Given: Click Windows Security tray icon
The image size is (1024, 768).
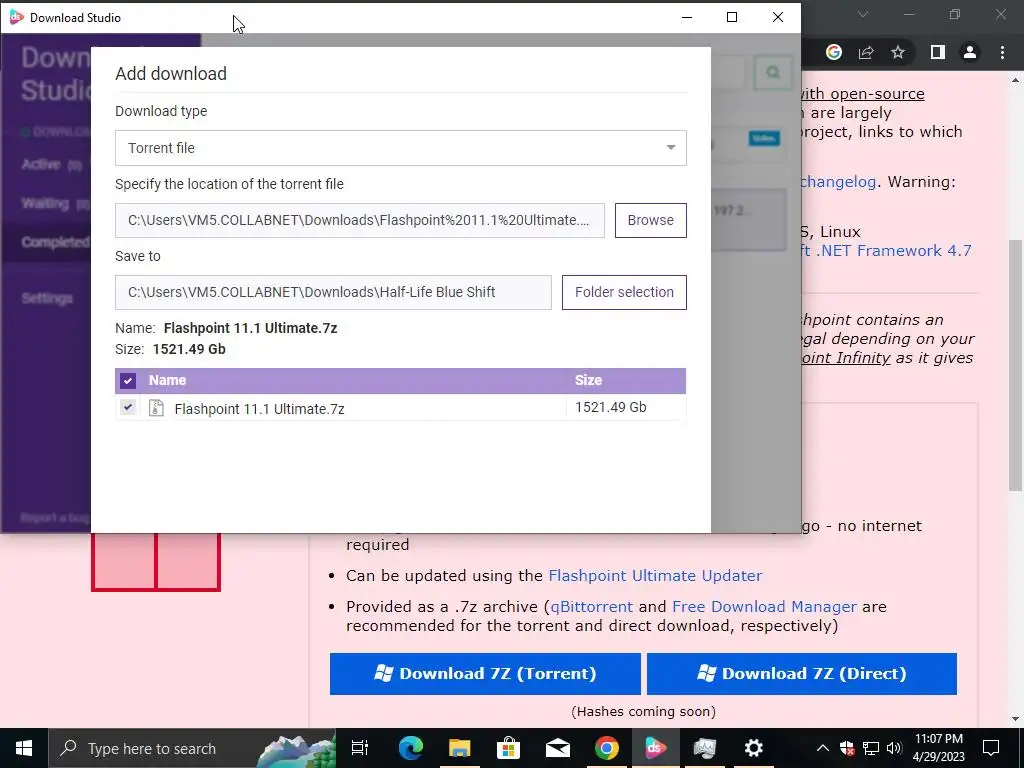Looking at the screenshot, I should [847, 748].
